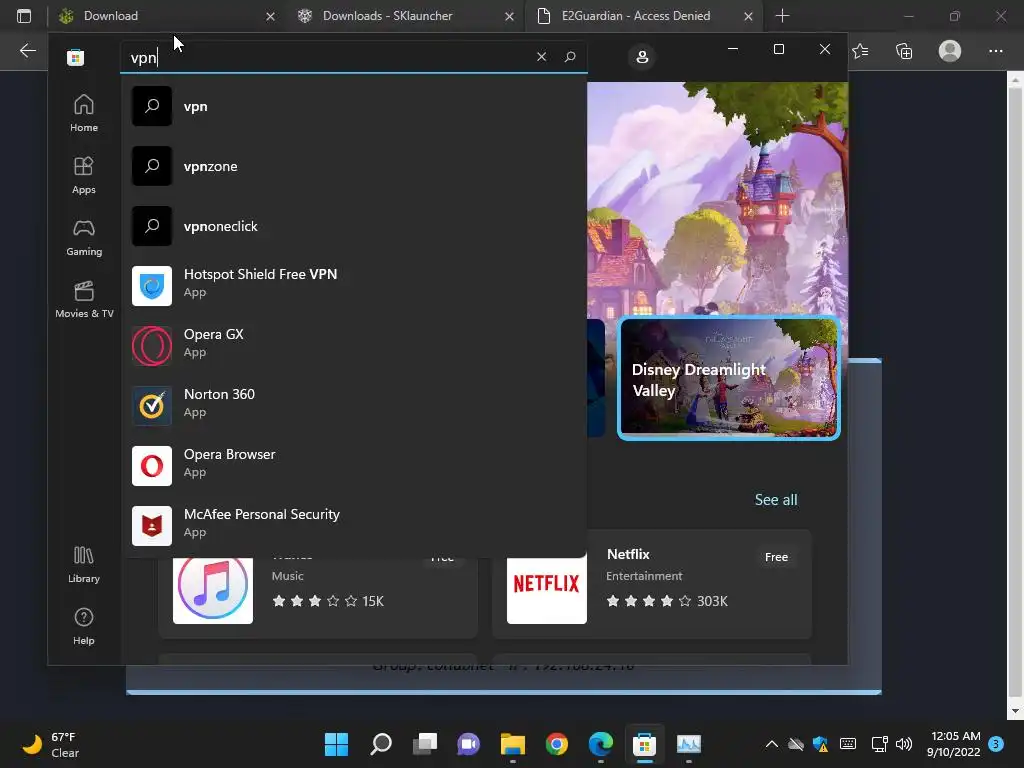Open the resource monitor taskbar app
This screenshot has height=768, width=1024.
point(688,744)
